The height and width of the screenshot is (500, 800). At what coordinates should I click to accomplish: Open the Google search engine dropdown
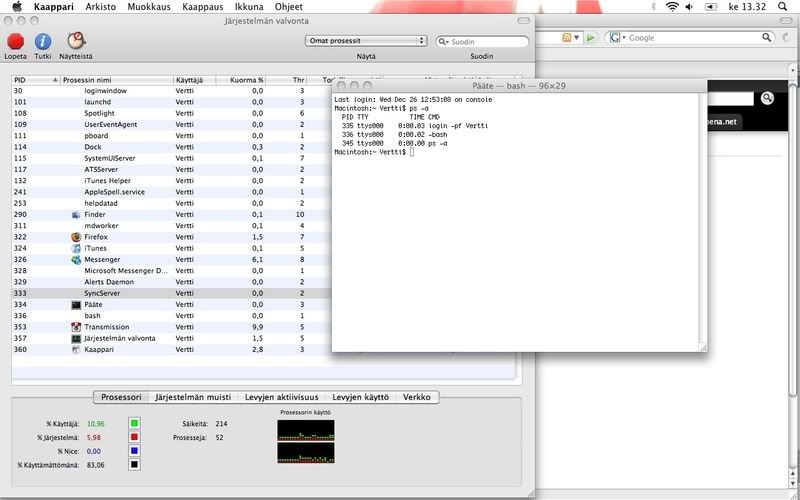[617, 38]
